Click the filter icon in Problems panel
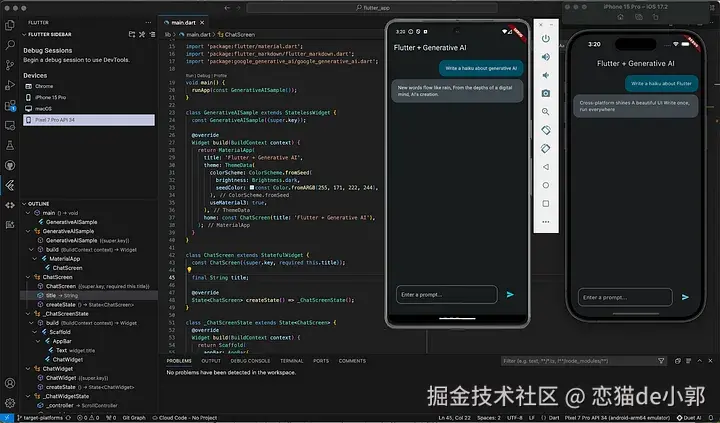 click(661, 361)
